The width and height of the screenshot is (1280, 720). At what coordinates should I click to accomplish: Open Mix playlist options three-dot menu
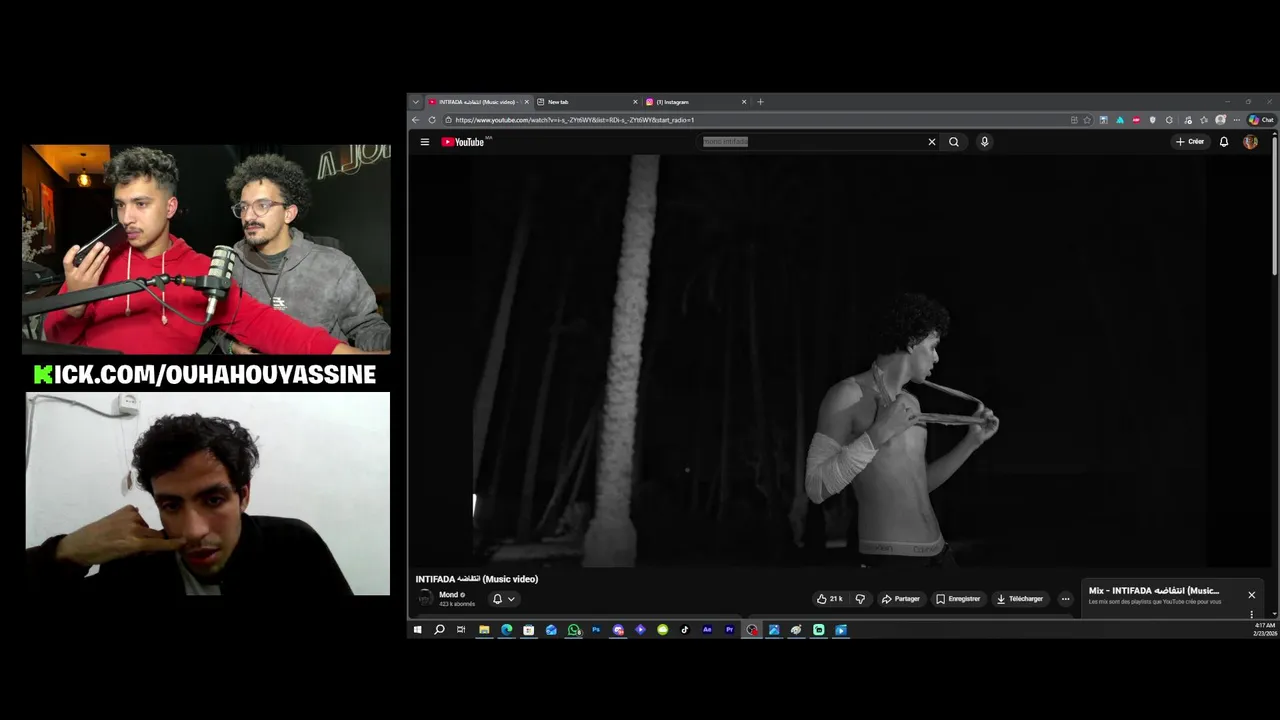[x=1251, y=614]
